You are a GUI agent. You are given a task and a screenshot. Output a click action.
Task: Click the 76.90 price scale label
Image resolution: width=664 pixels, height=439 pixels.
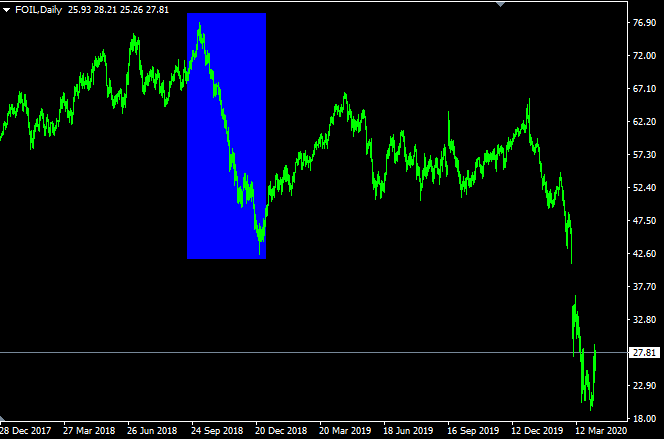pos(644,23)
